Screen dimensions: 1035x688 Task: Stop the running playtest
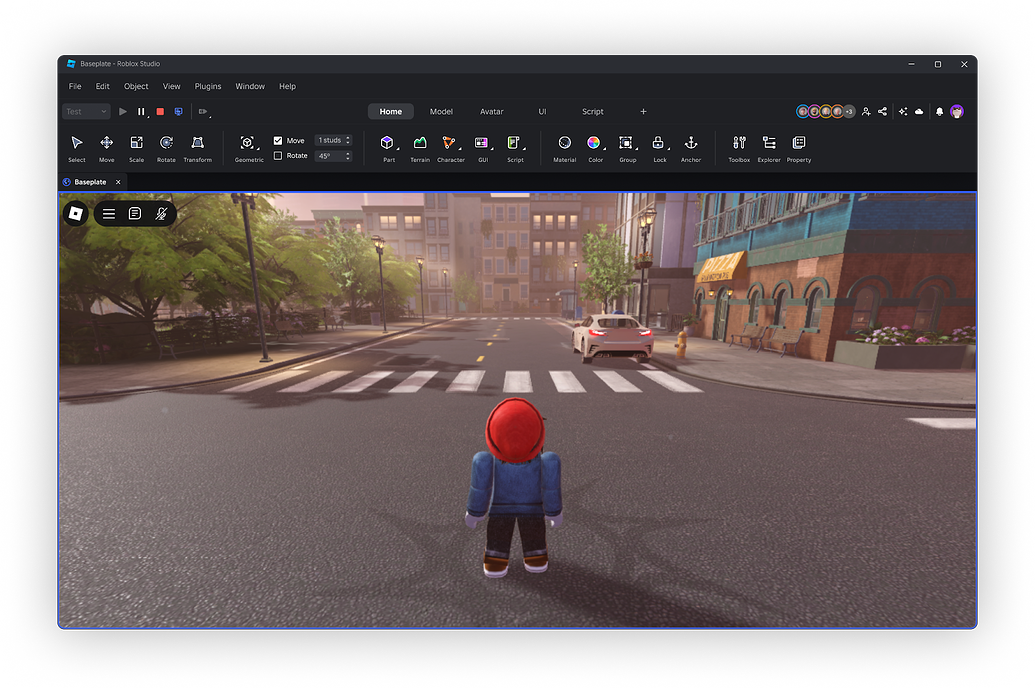[160, 111]
